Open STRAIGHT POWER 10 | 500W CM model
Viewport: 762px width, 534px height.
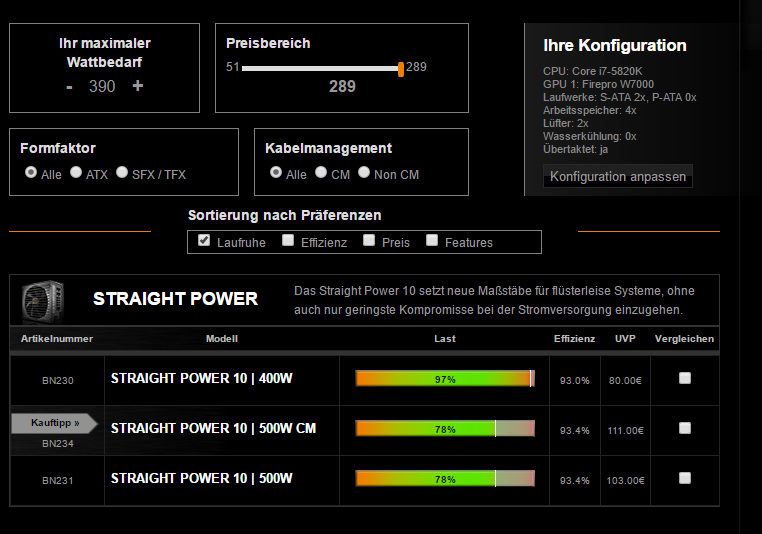(213, 429)
